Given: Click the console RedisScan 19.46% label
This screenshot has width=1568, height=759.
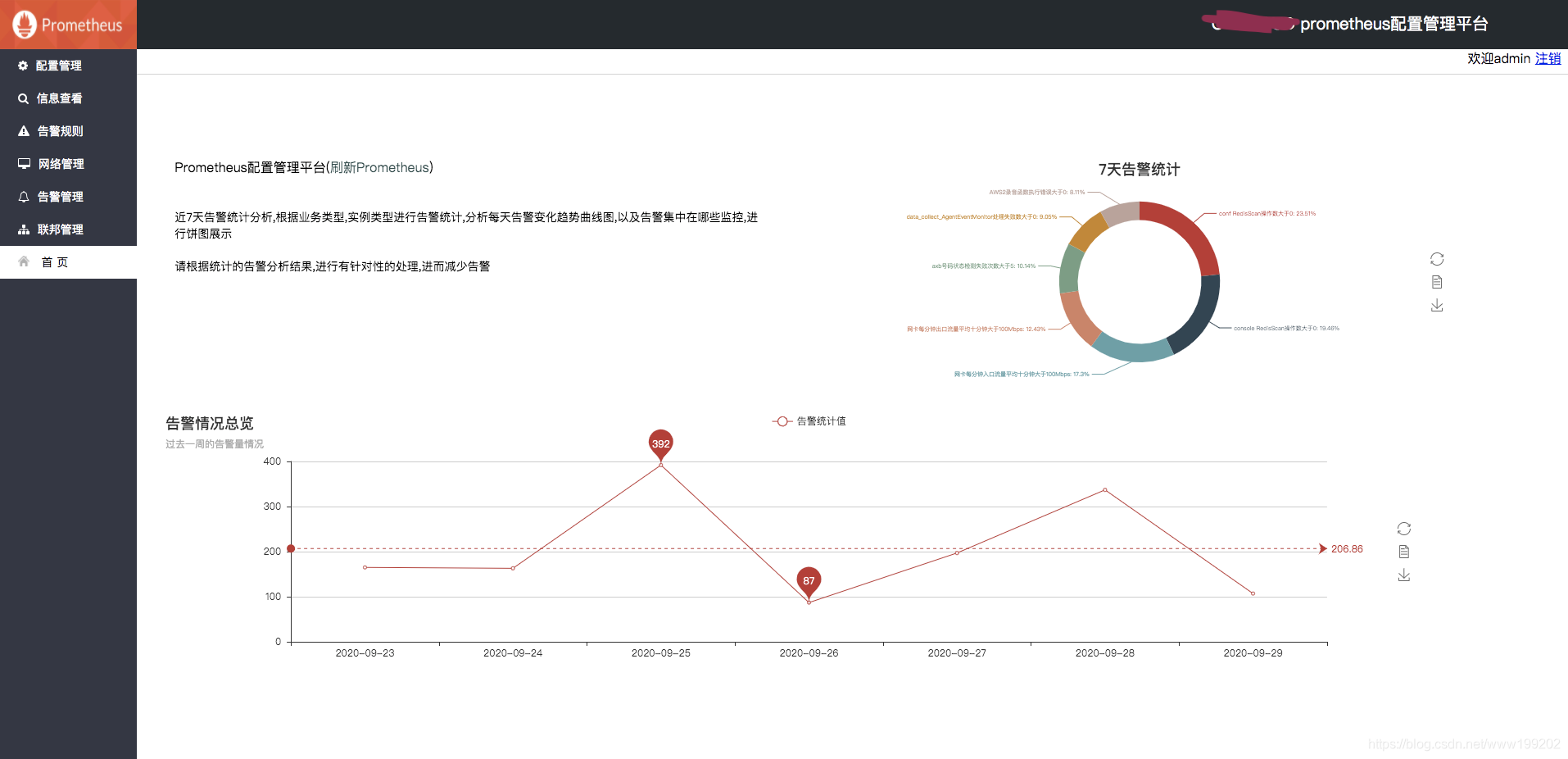Looking at the screenshot, I should click(1286, 329).
